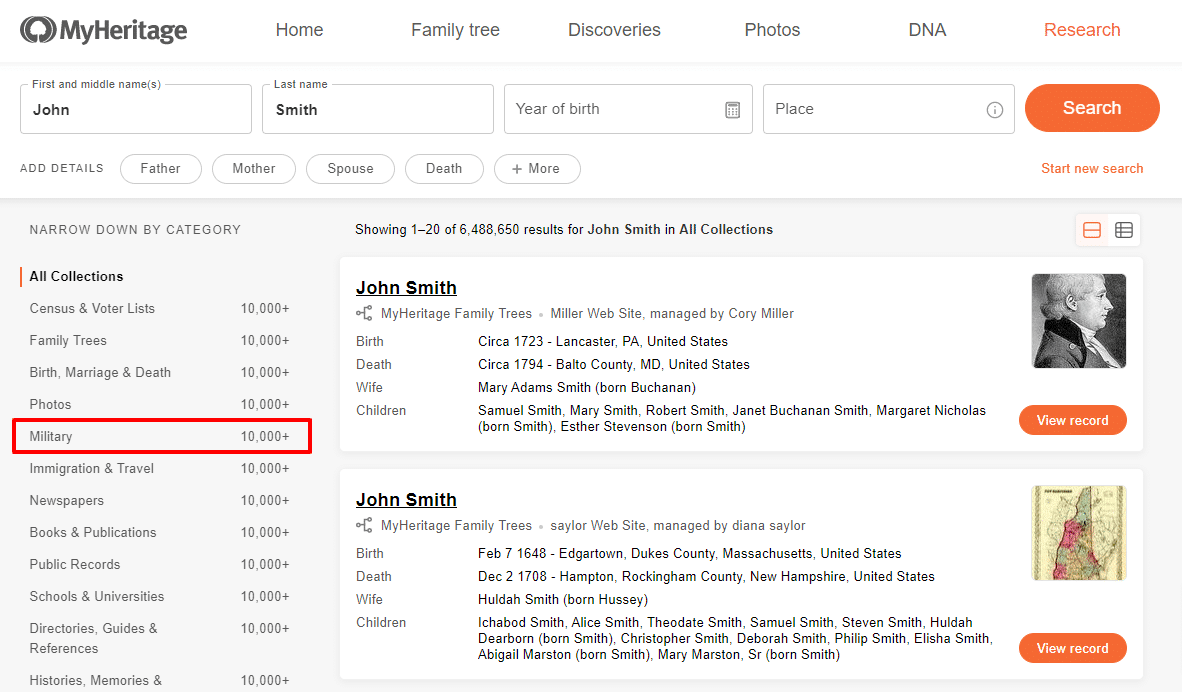Image resolution: width=1182 pixels, height=692 pixels.
Task: Filter by Newspapers category
Action: [x=159, y=501]
